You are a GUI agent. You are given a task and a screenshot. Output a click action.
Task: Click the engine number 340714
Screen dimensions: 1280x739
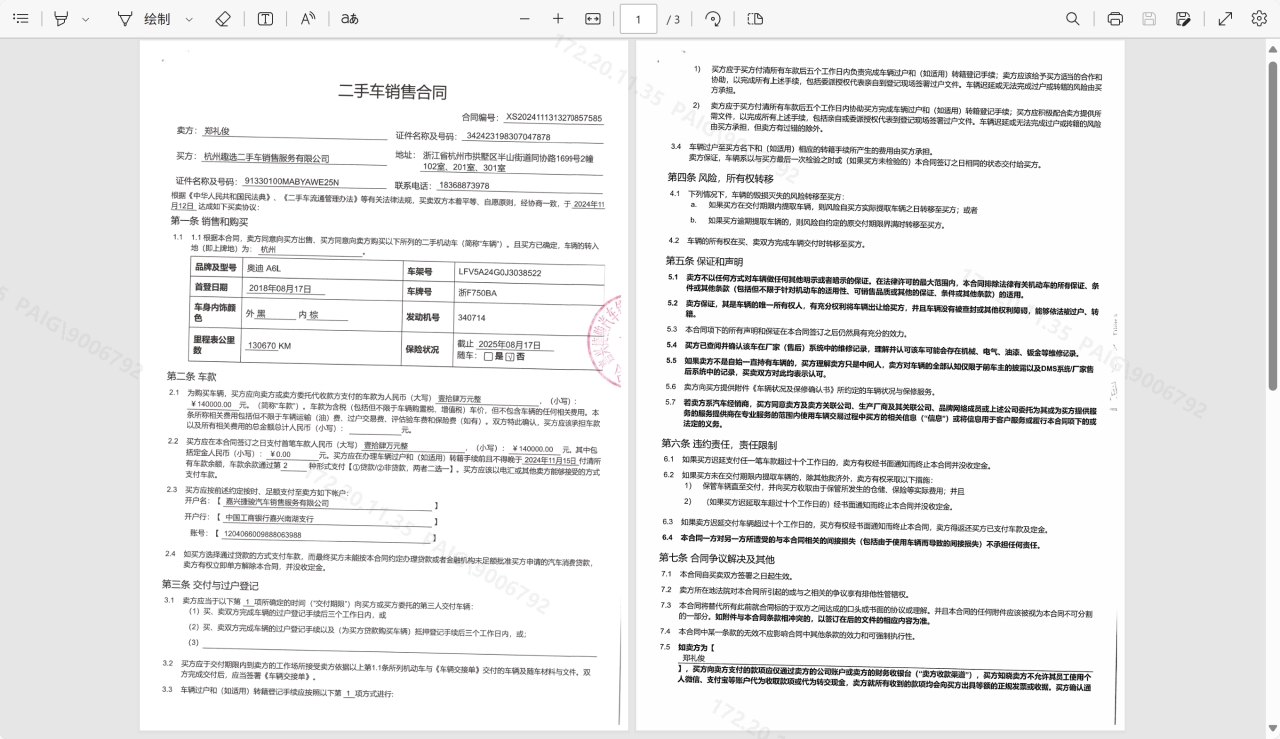[x=471, y=317]
